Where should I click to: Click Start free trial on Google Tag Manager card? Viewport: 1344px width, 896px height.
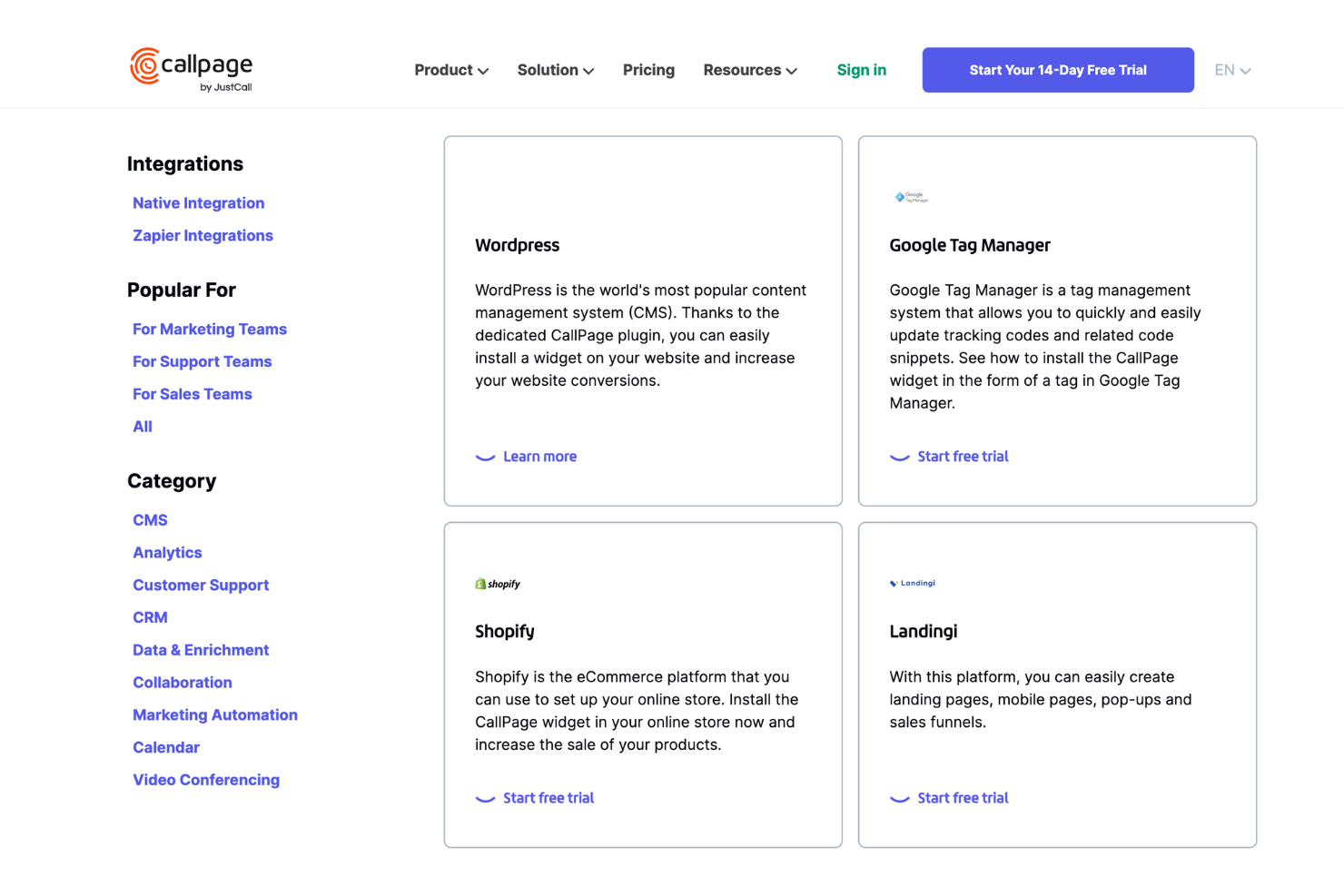pos(949,457)
